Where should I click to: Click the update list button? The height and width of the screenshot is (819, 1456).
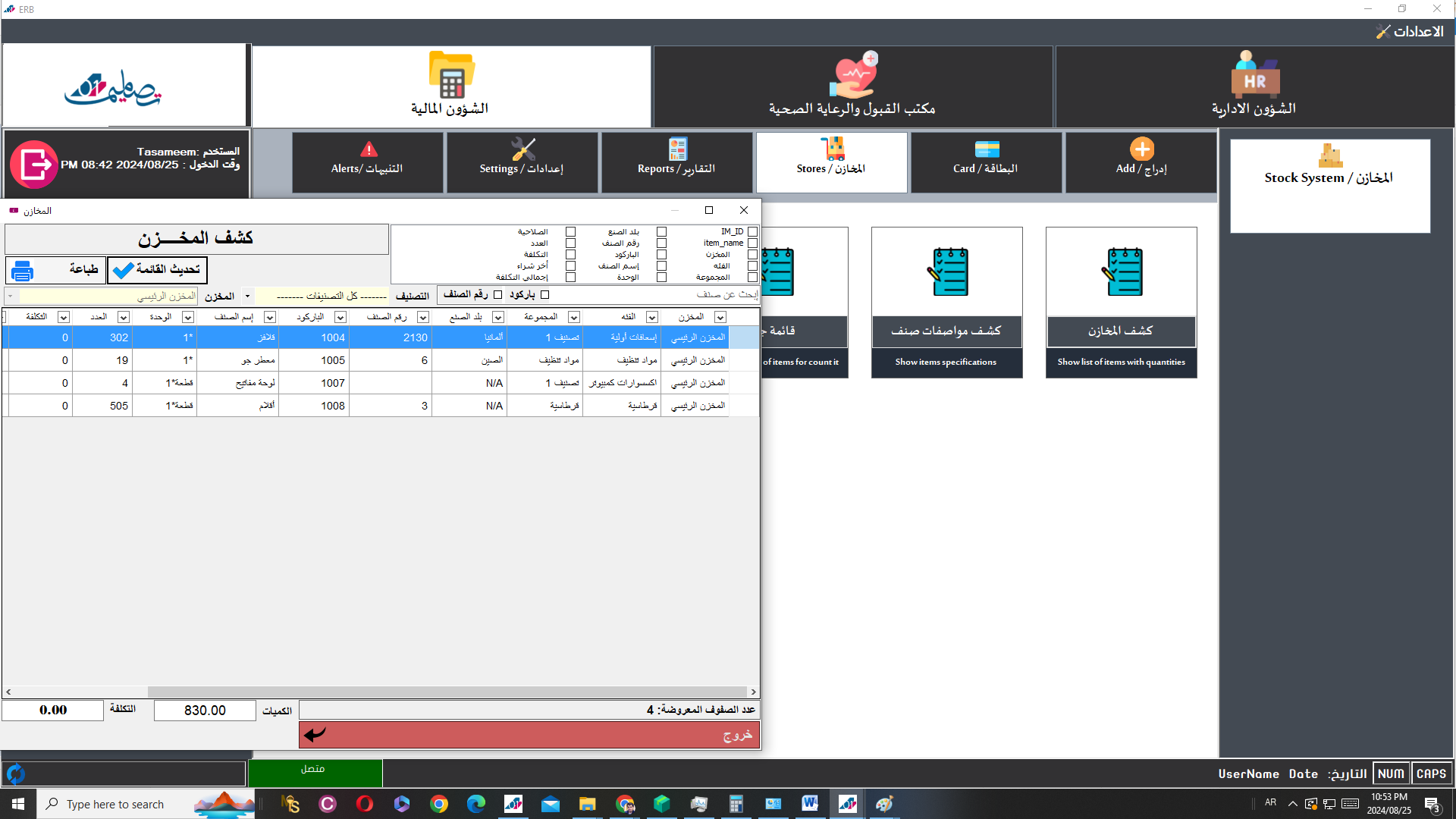coord(157,270)
